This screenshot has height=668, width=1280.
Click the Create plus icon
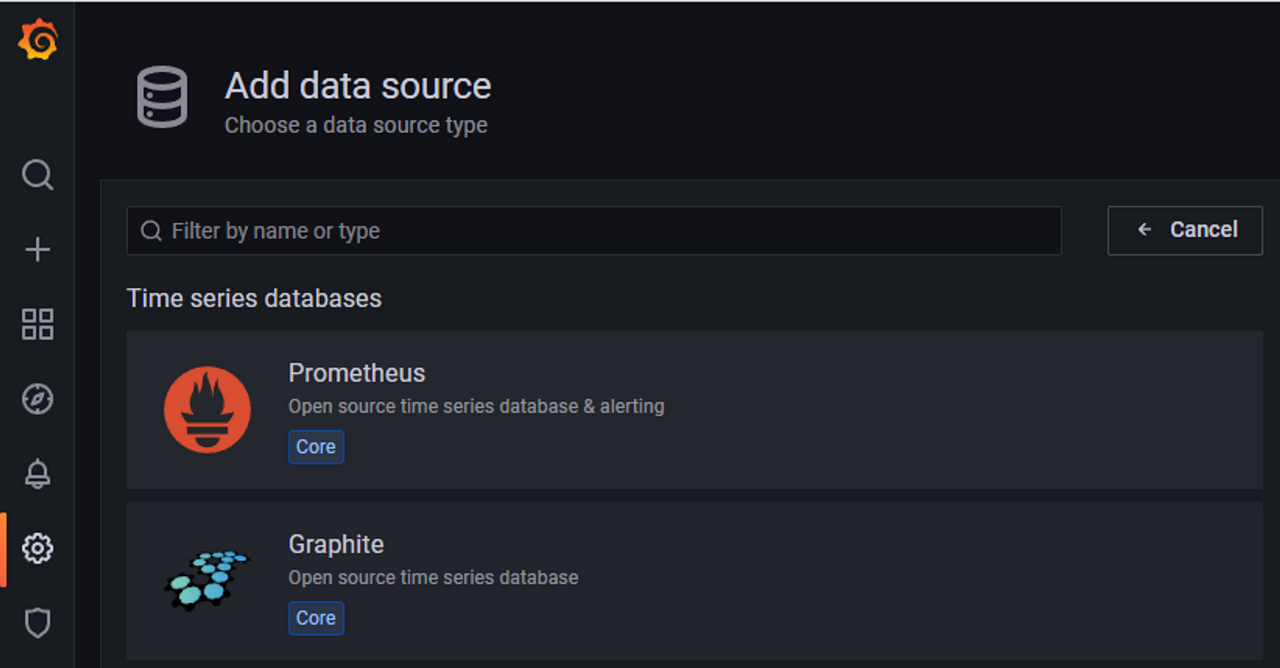(38, 249)
